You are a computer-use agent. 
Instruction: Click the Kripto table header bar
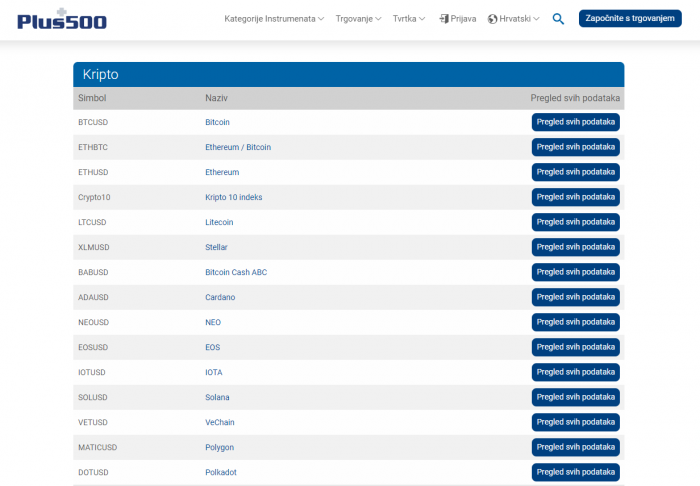coord(348,75)
